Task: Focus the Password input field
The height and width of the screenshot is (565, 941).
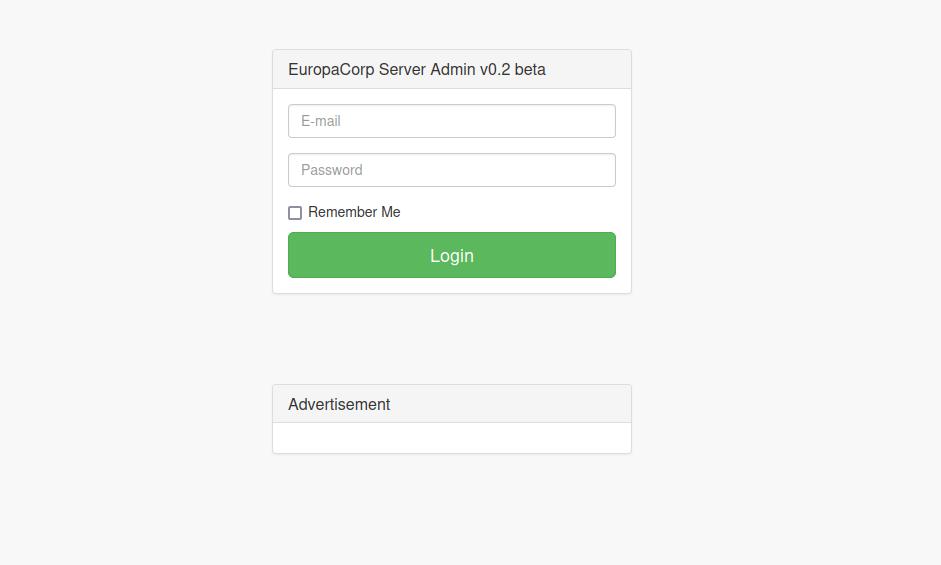Action: pyautogui.click(x=451, y=170)
